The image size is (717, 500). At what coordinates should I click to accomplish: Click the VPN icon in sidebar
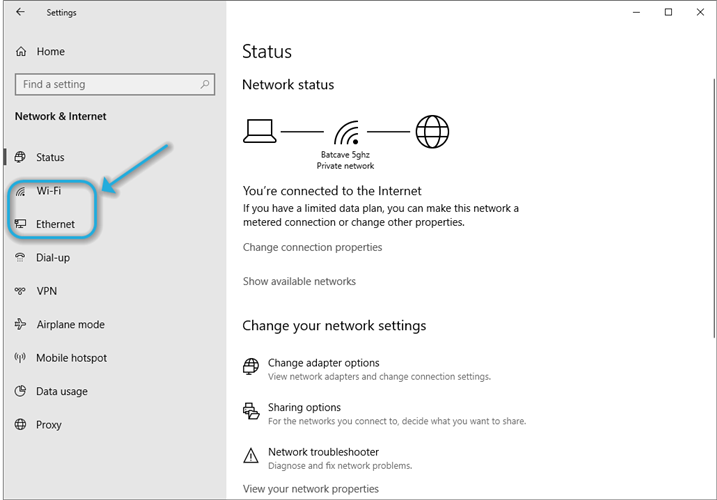[x=20, y=290]
